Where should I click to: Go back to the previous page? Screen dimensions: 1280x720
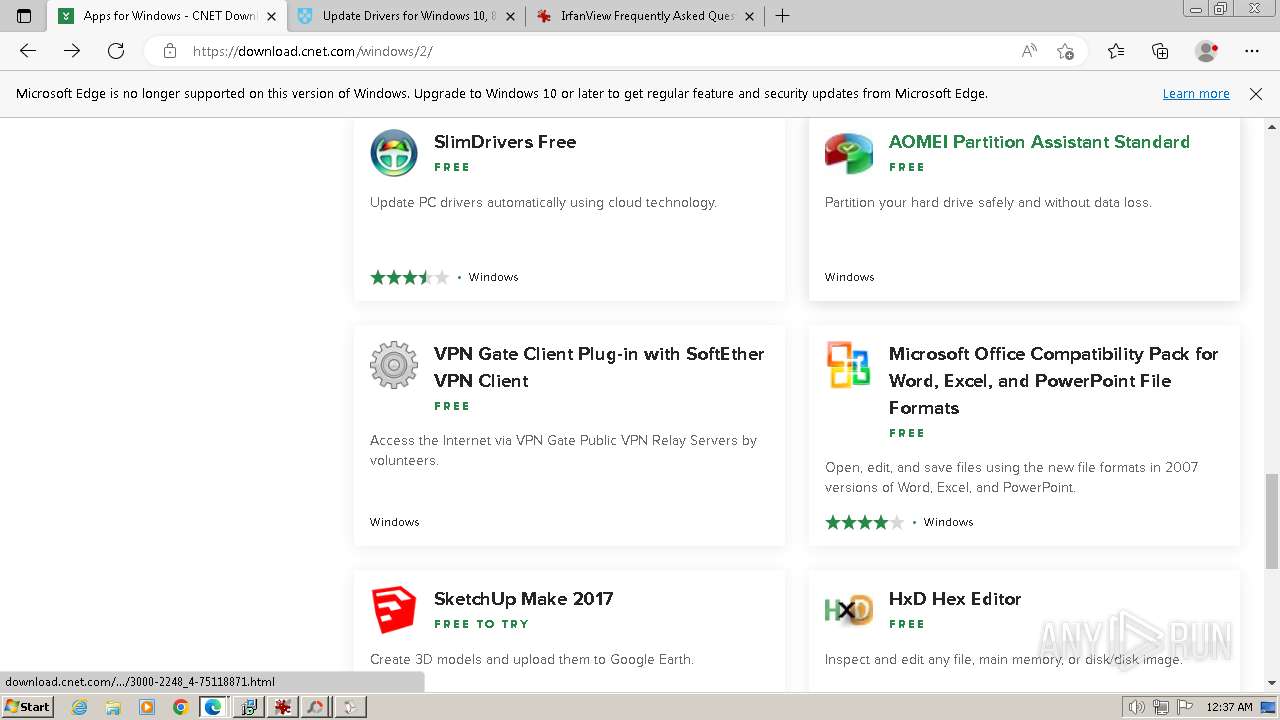coord(28,51)
